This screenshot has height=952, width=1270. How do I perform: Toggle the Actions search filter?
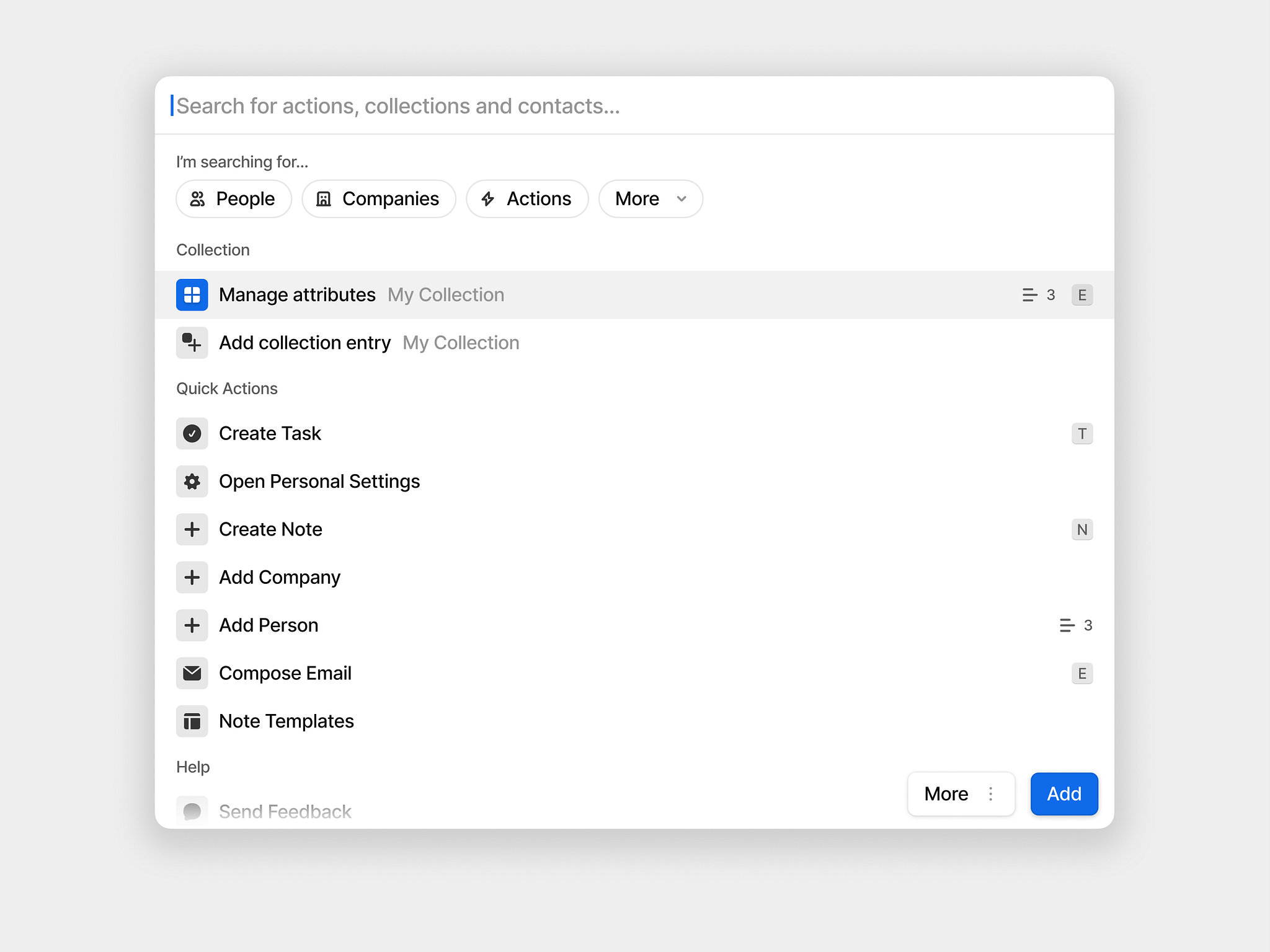tap(526, 199)
